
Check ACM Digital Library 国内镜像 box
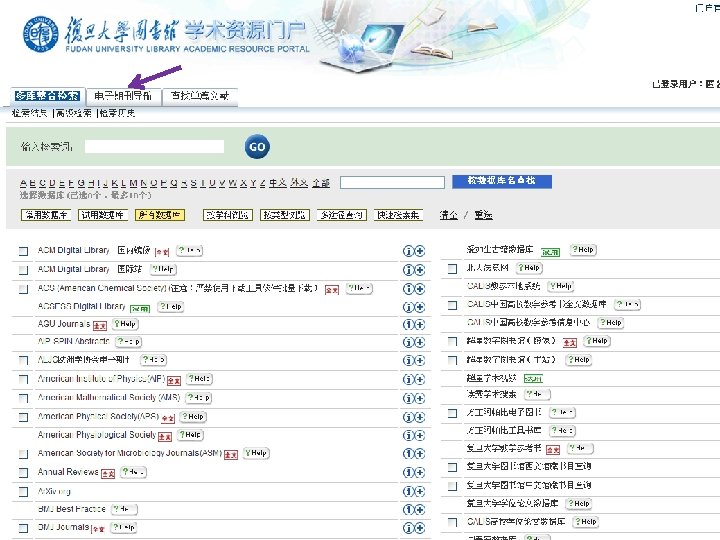pos(23,251)
